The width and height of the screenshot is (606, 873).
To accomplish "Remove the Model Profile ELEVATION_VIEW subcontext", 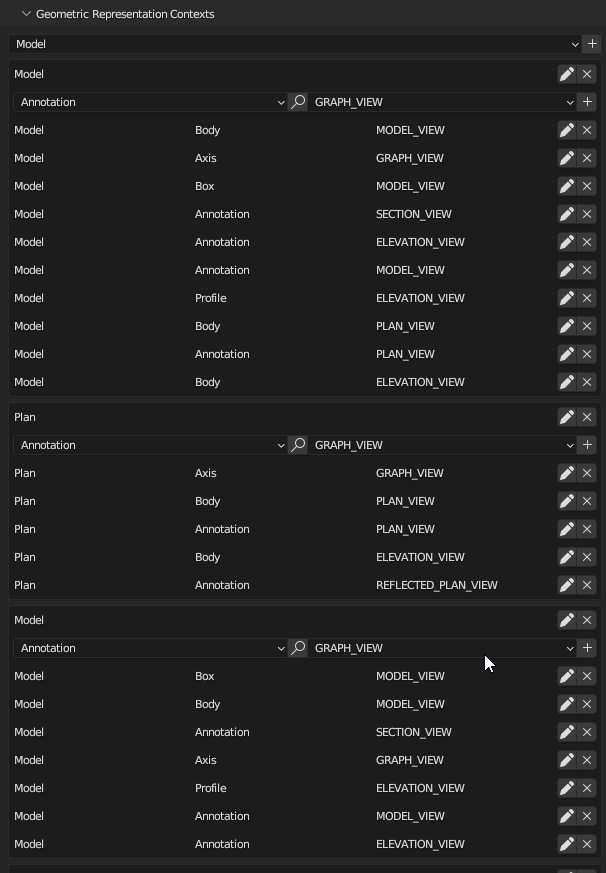I will click(587, 298).
